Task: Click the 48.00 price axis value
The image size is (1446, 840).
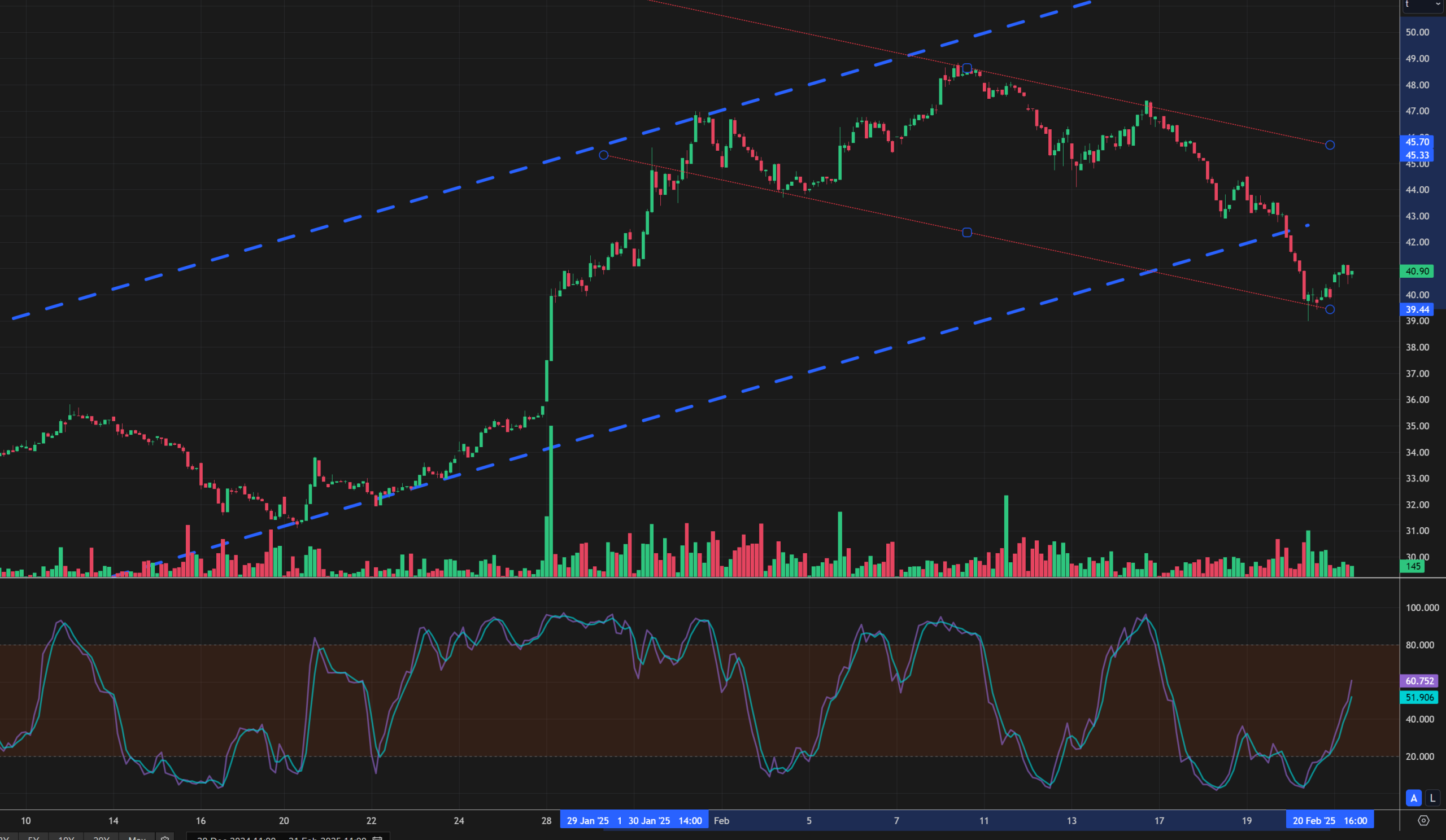Action: point(1417,85)
